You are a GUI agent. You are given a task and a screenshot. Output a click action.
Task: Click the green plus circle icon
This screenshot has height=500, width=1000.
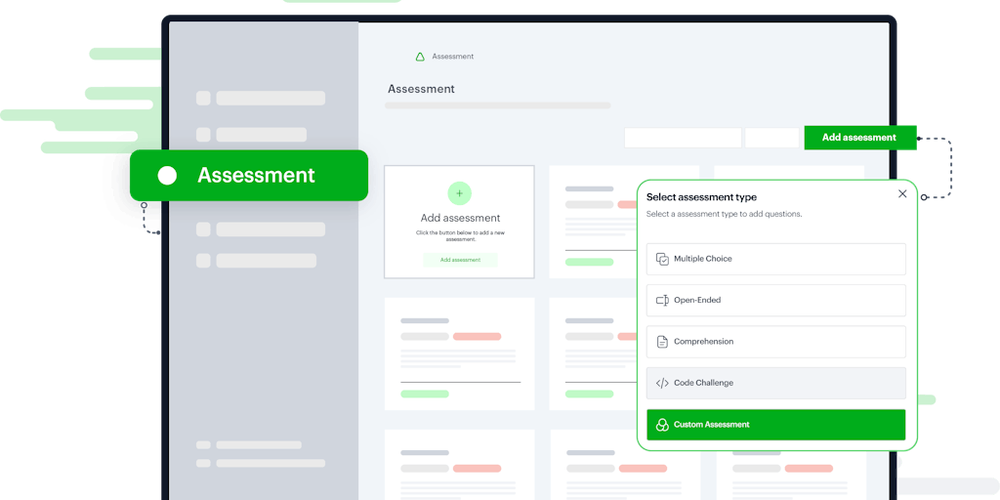tap(459, 193)
